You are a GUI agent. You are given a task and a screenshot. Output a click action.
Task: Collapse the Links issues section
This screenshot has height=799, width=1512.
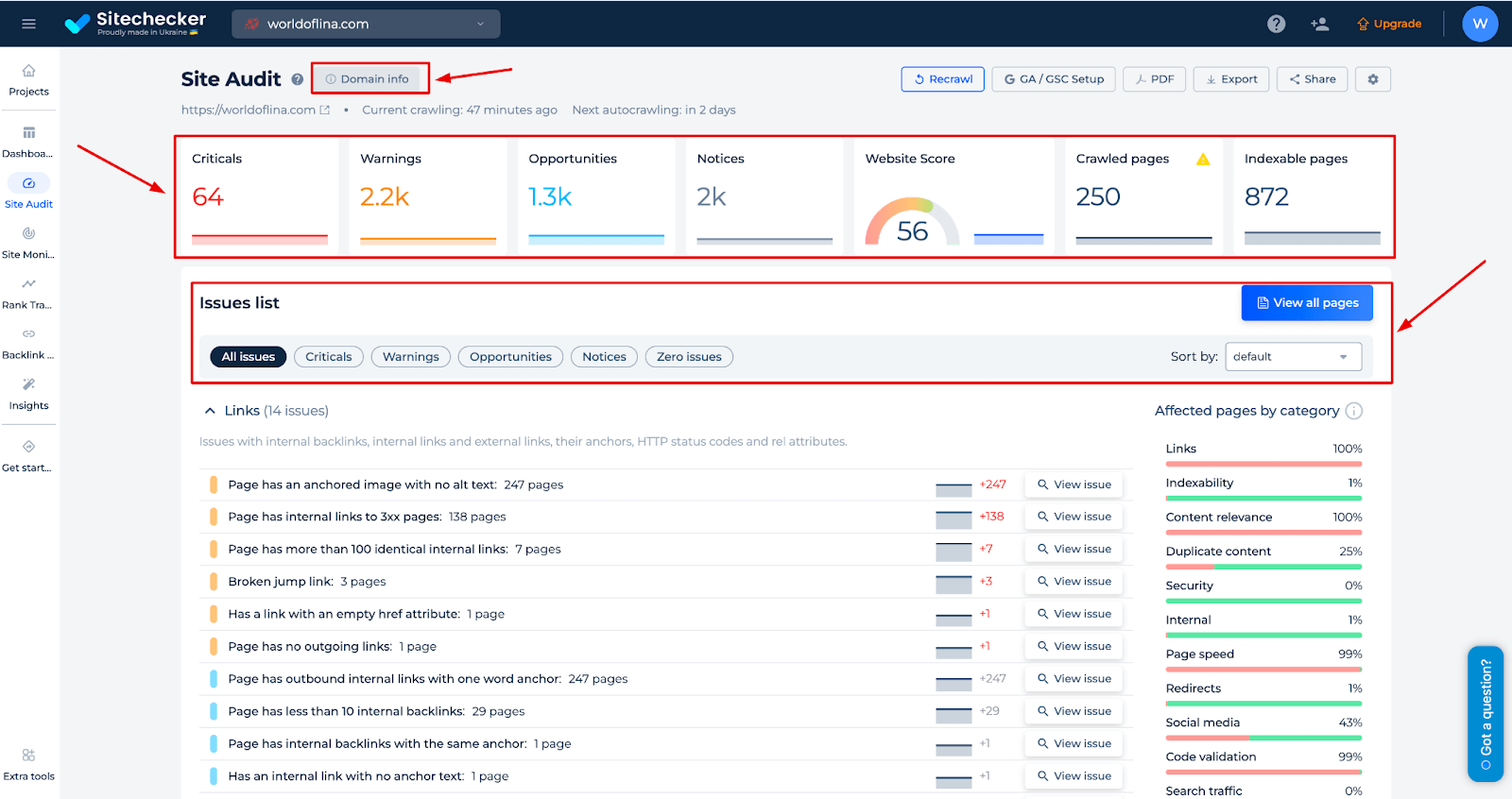(210, 411)
